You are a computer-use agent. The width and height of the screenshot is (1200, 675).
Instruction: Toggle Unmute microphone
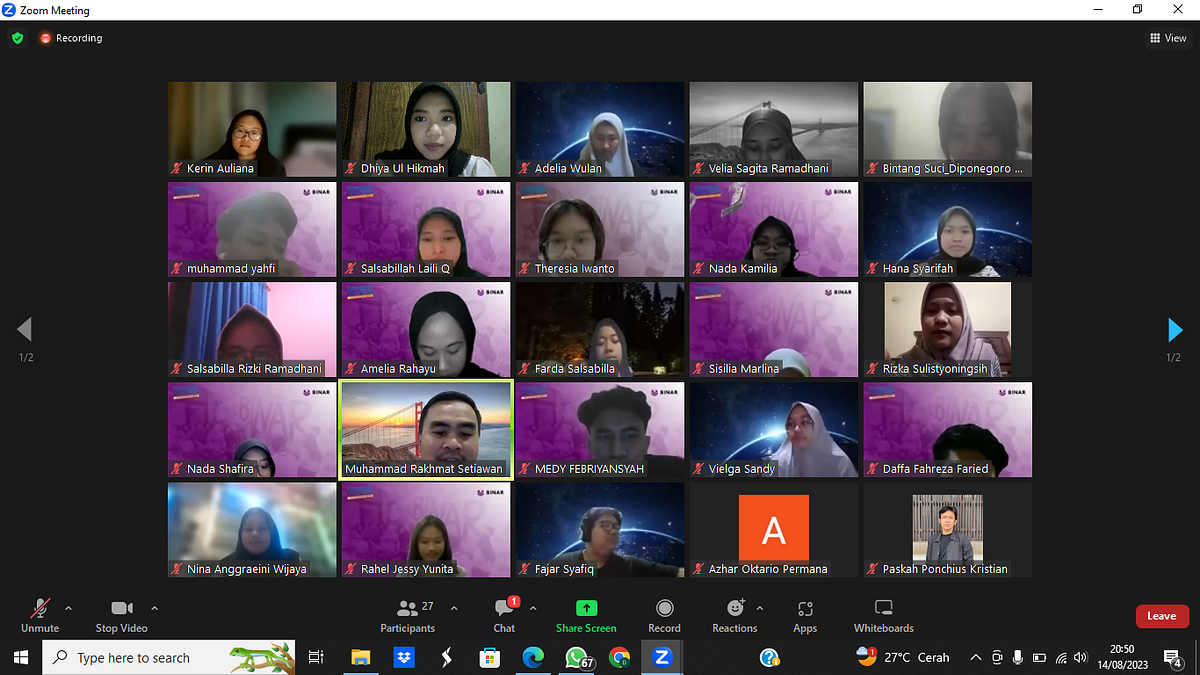point(40,616)
